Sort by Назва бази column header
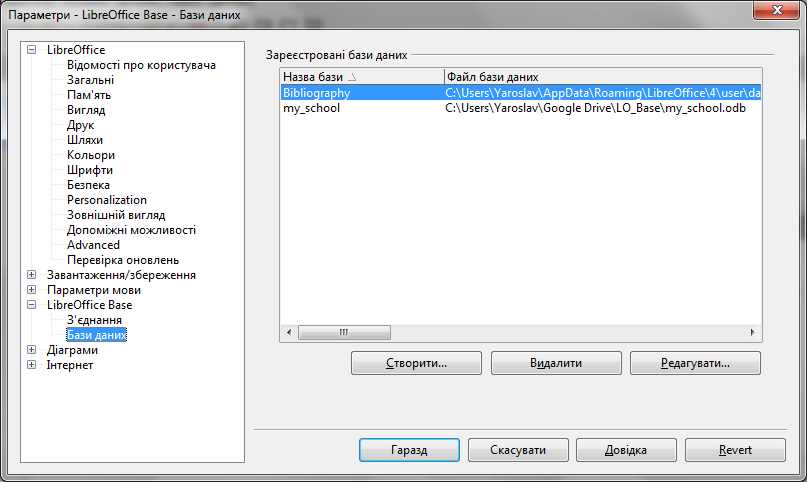Screen dimensions: 807x482 point(362,77)
